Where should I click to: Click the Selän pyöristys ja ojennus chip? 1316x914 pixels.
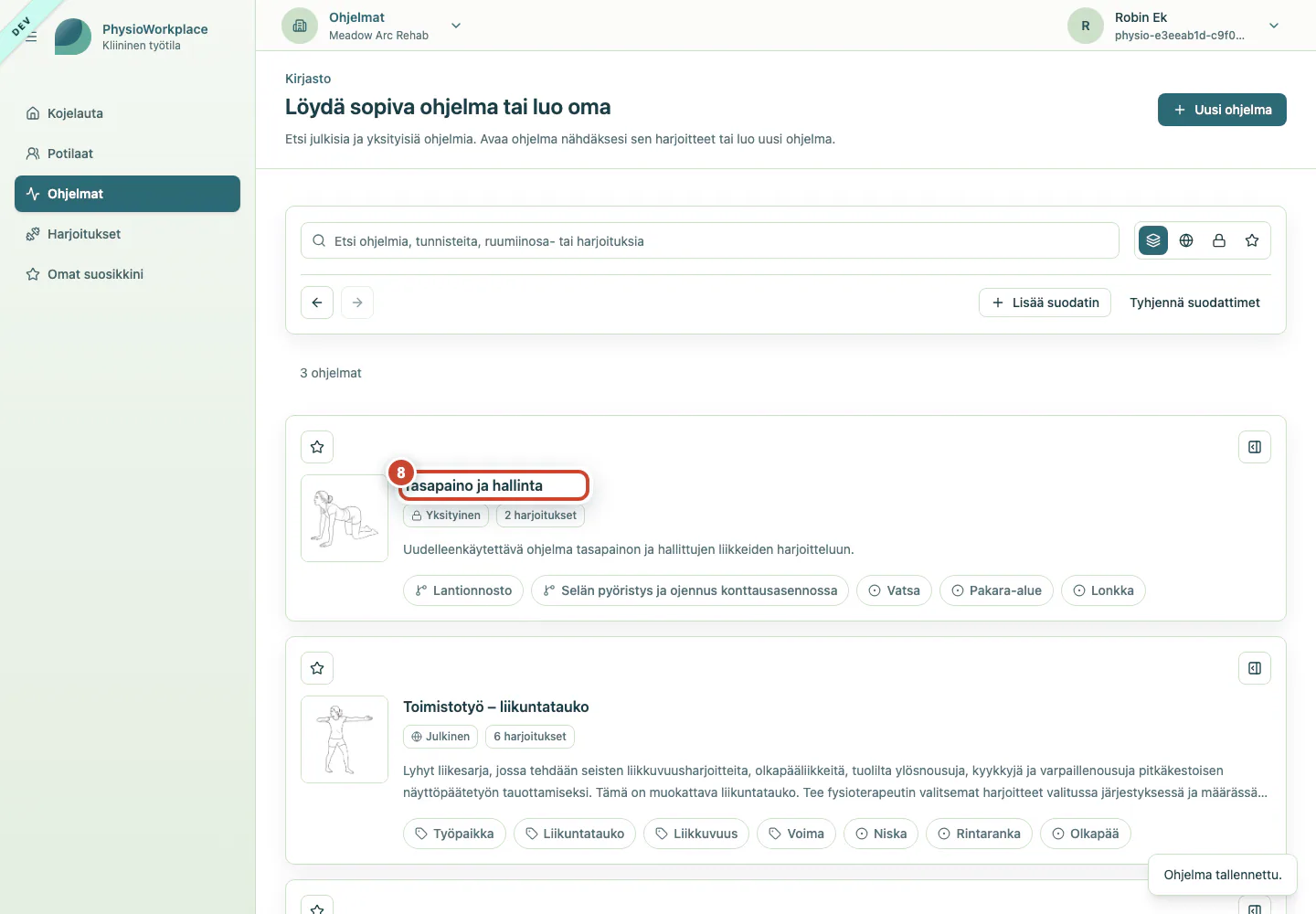(x=690, y=590)
